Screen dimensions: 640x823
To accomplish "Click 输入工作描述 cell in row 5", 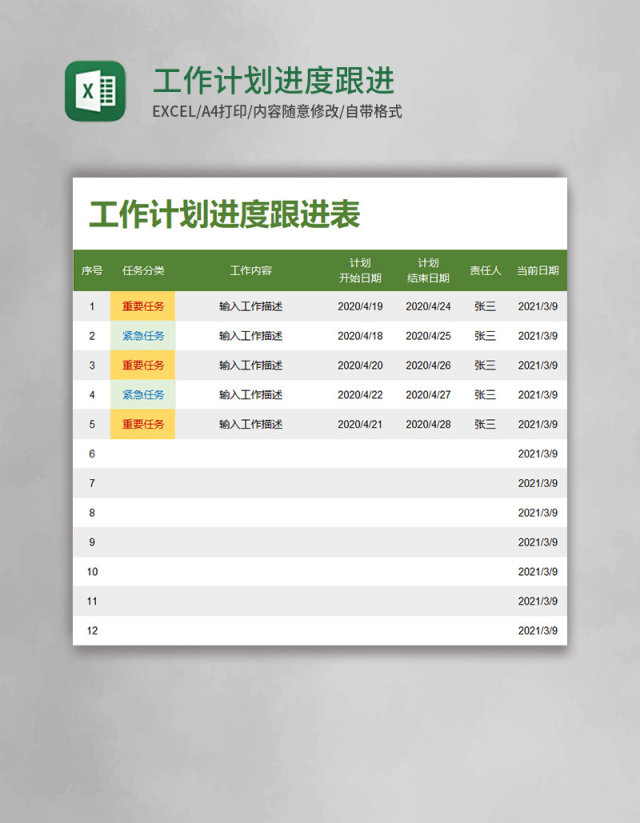I will 251,424.
